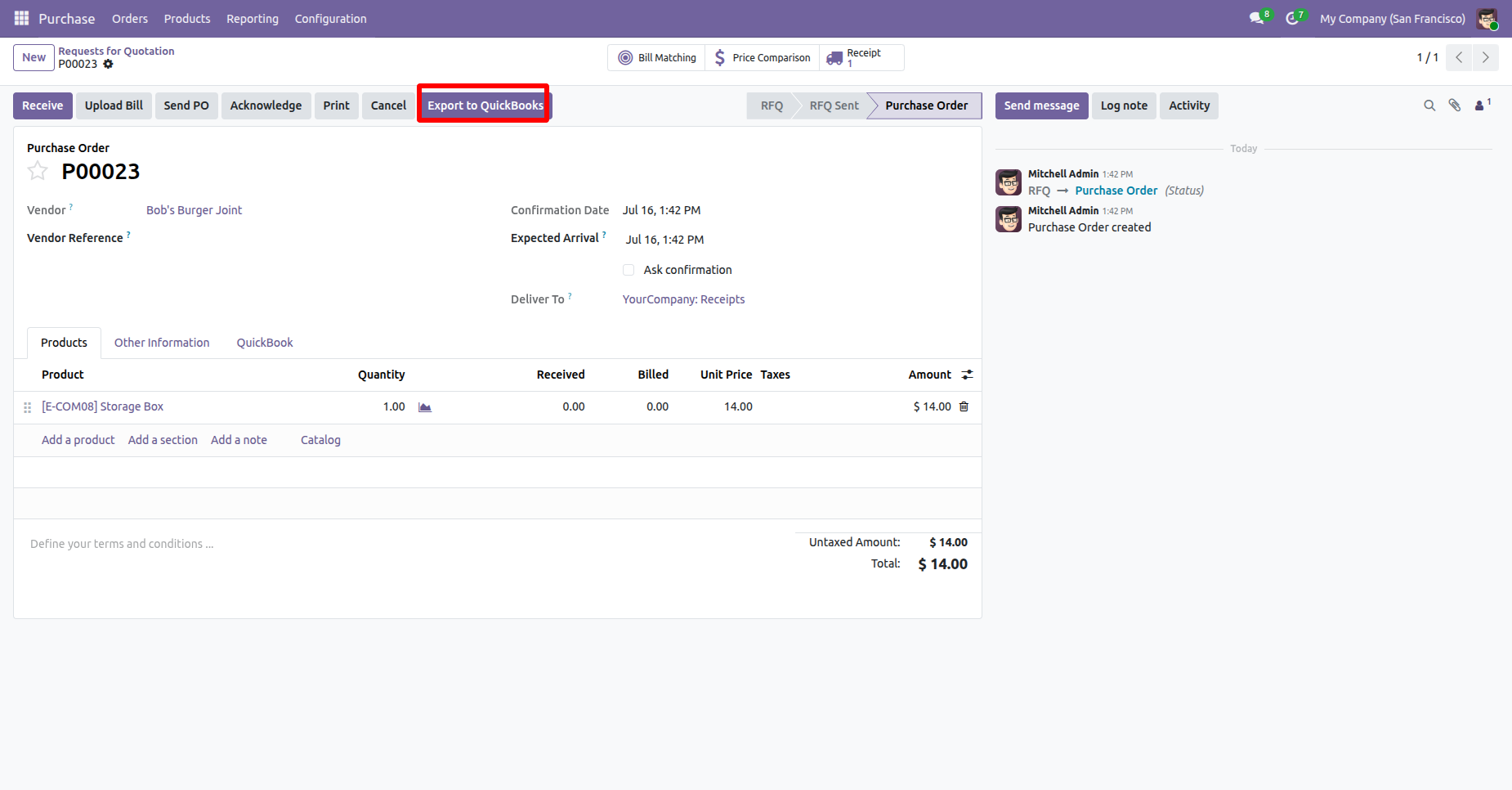Open the conversations messages icon
1512x790 pixels.
click(x=1259, y=18)
